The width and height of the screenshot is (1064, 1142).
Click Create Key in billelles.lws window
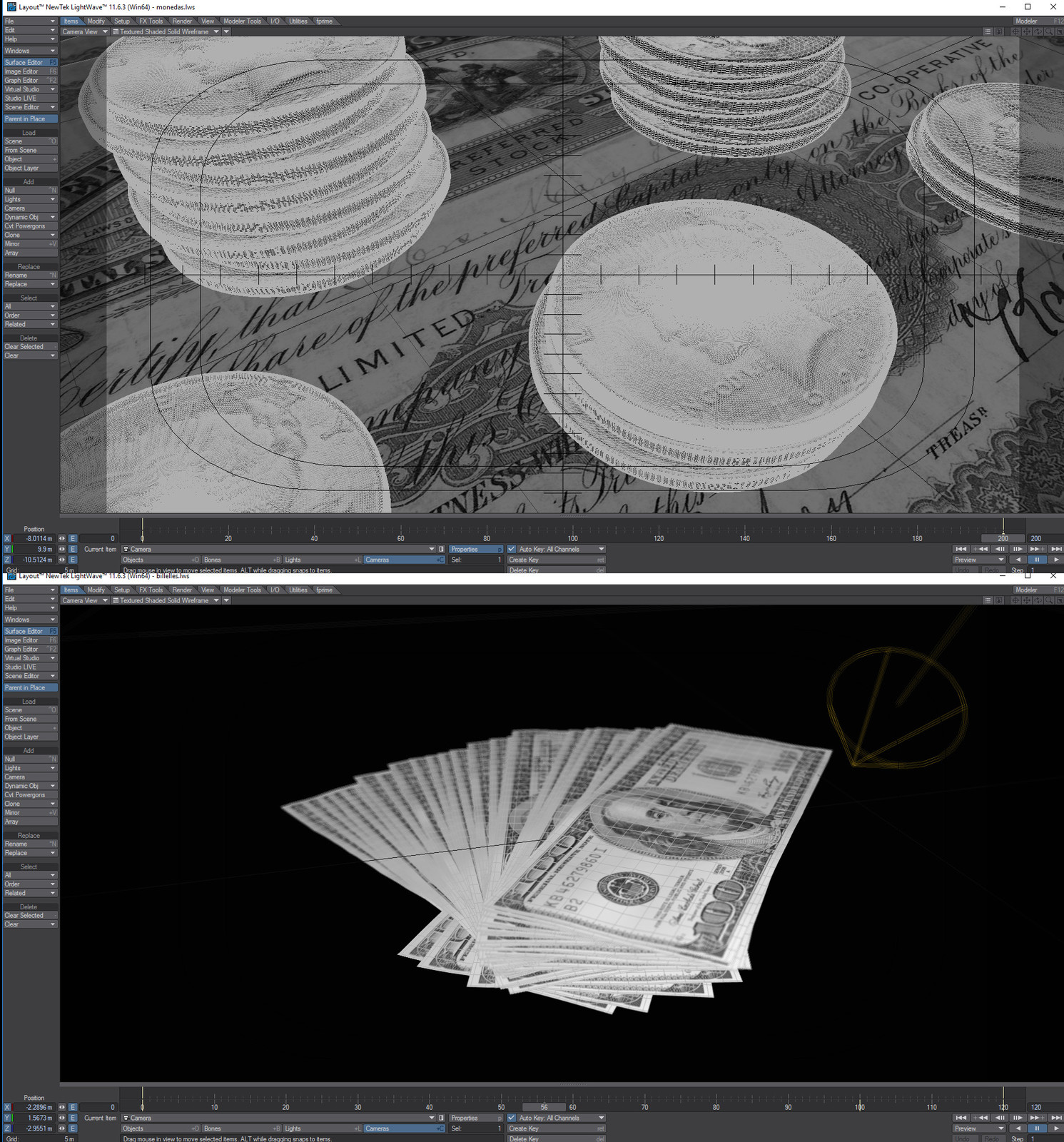pyautogui.click(x=556, y=1128)
